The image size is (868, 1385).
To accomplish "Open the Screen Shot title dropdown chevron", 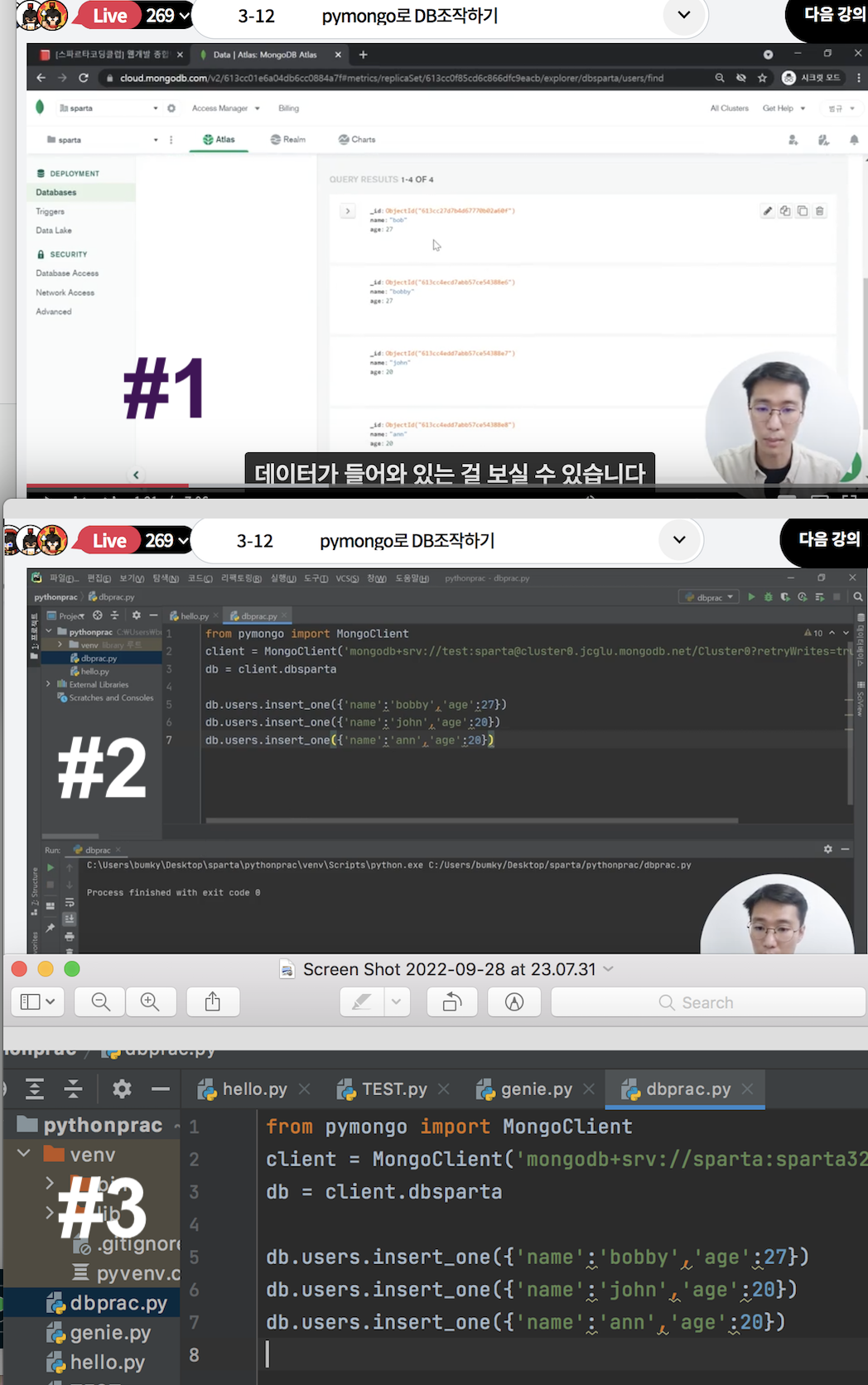I will pyautogui.click(x=609, y=968).
